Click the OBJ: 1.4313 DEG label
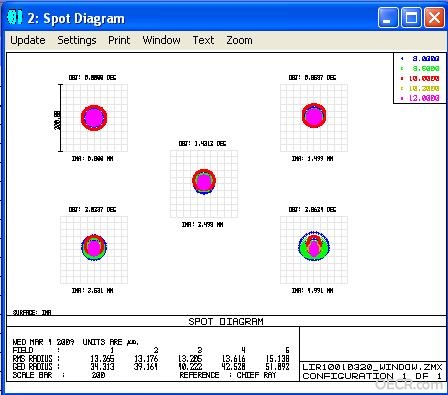The image size is (448, 395). 202,144
